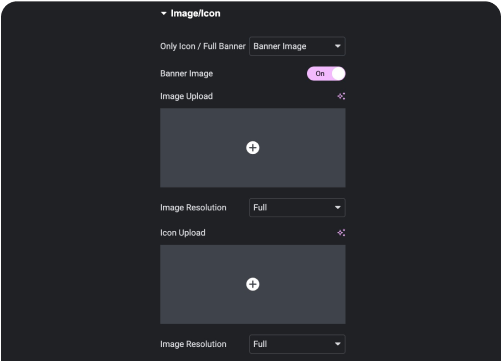501x361 pixels.
Task: Click caret arrow of Icon Upload's resolution select
Action: [x=338, y=344]
